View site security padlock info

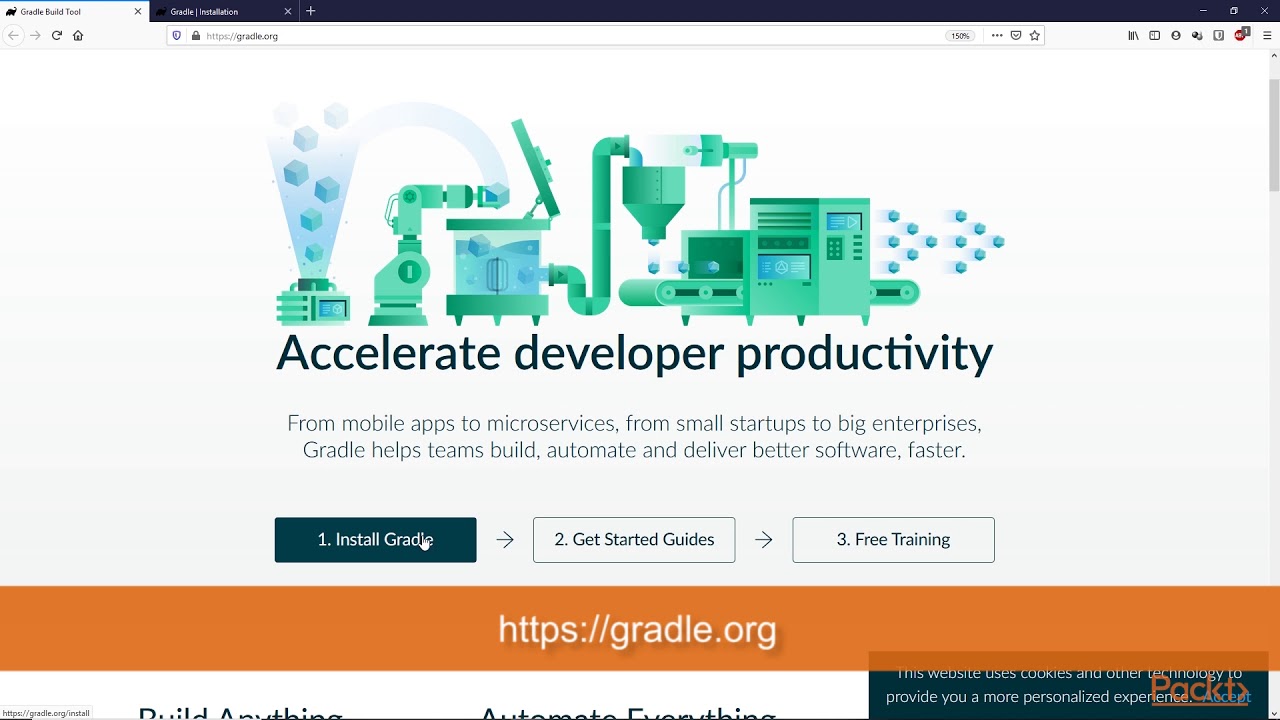coord(195,35)
